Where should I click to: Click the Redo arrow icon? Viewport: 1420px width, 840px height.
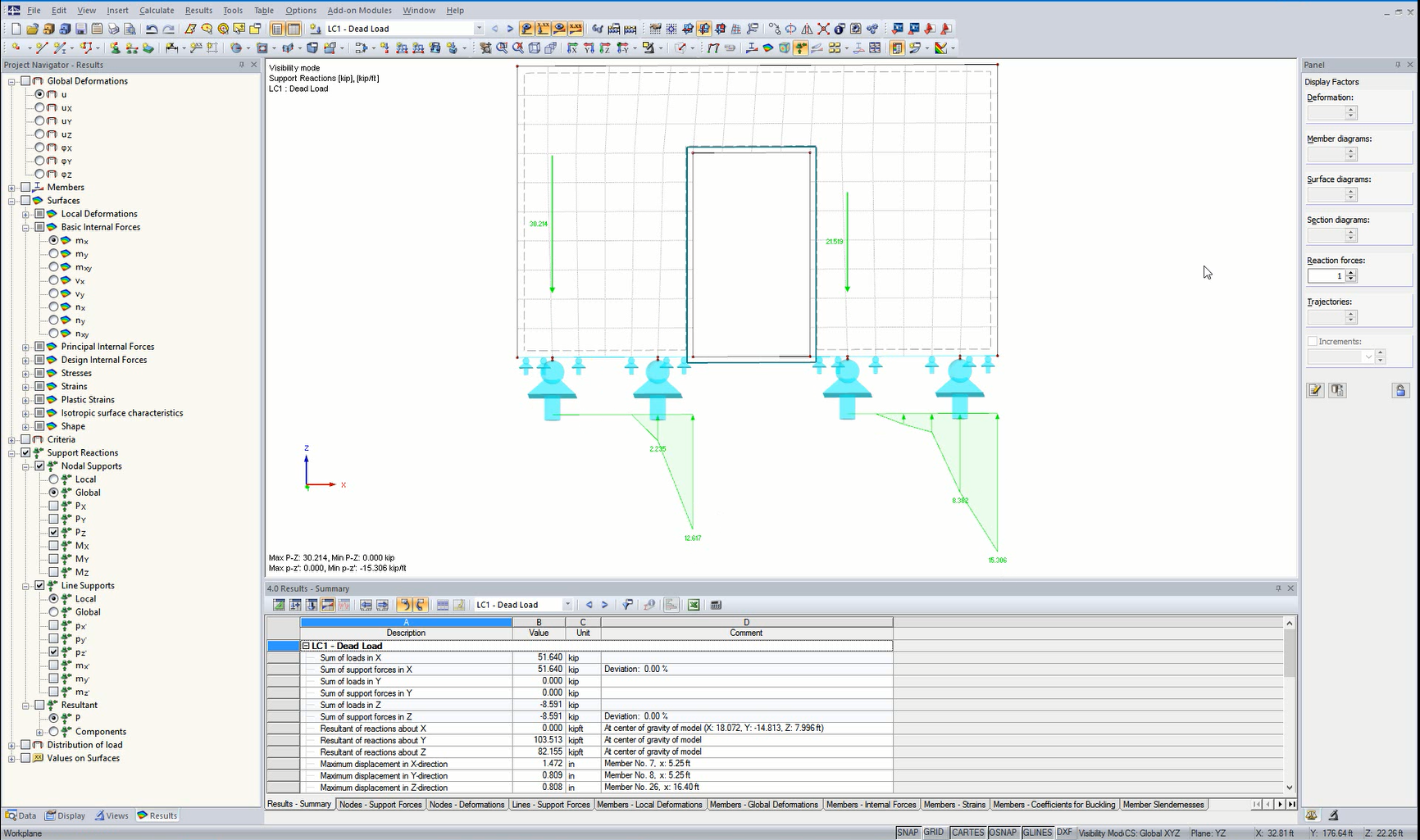(x=168, y=29)
